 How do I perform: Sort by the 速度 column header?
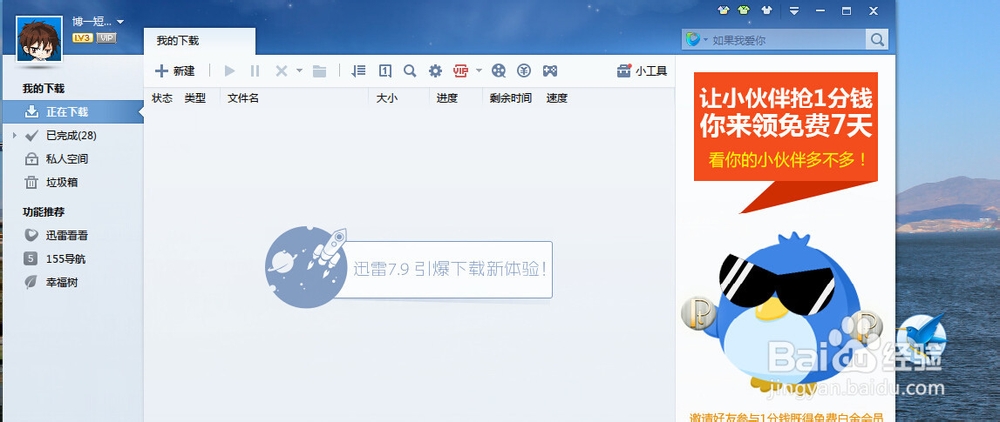557,98
